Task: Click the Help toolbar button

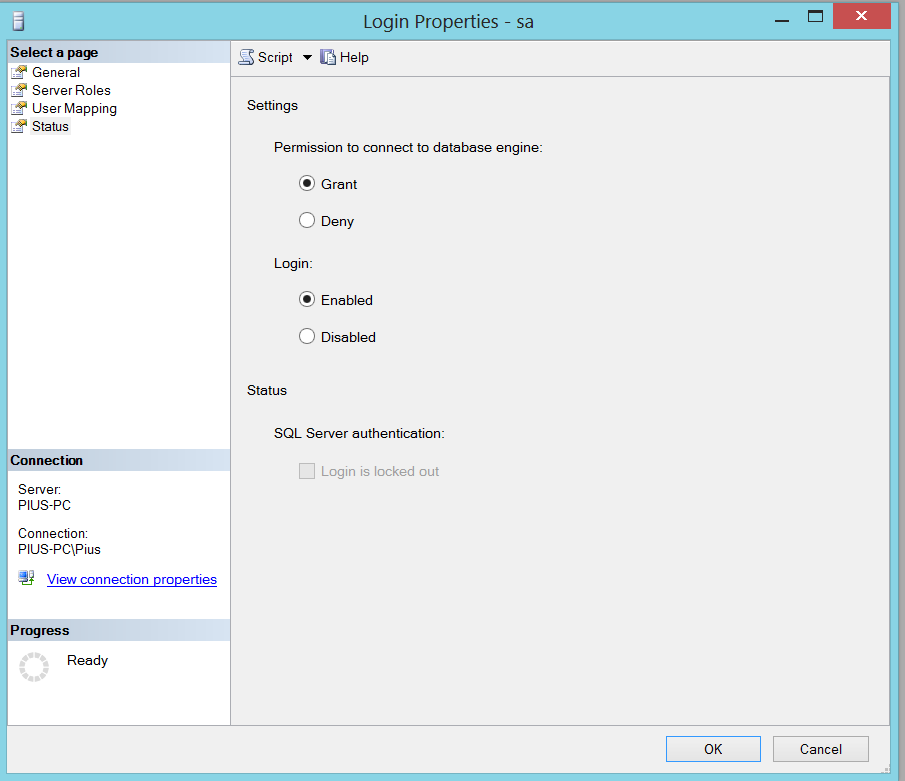Action: click(345, 57)
